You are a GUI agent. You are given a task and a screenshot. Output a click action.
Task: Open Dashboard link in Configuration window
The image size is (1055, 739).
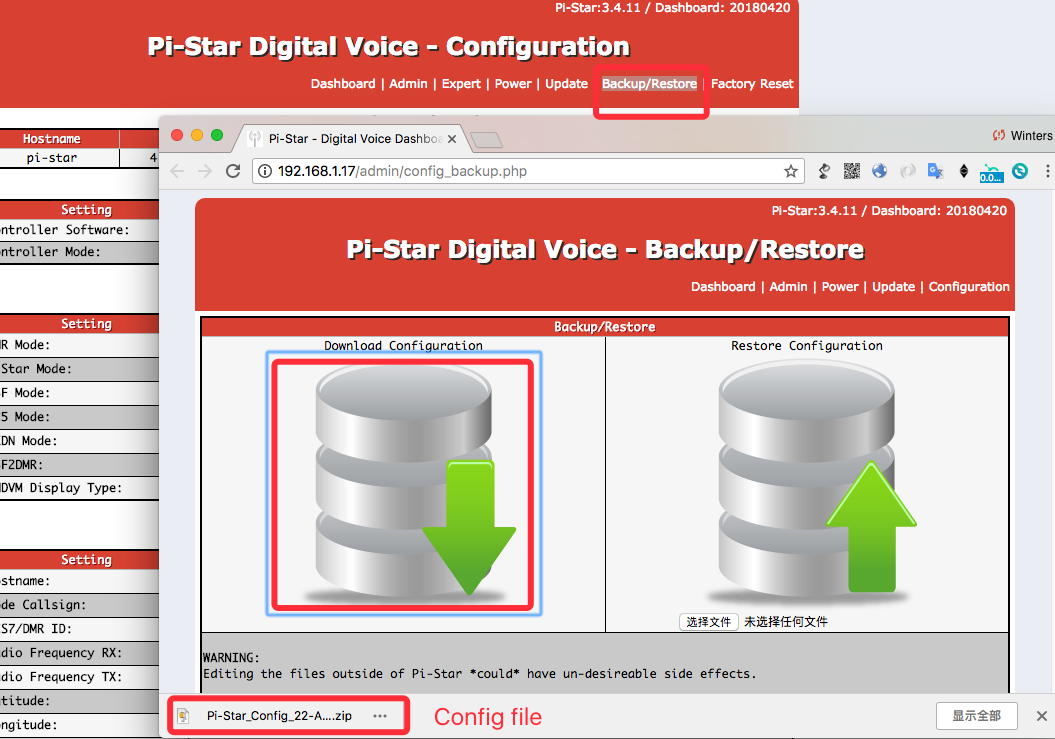pos(343,83)
